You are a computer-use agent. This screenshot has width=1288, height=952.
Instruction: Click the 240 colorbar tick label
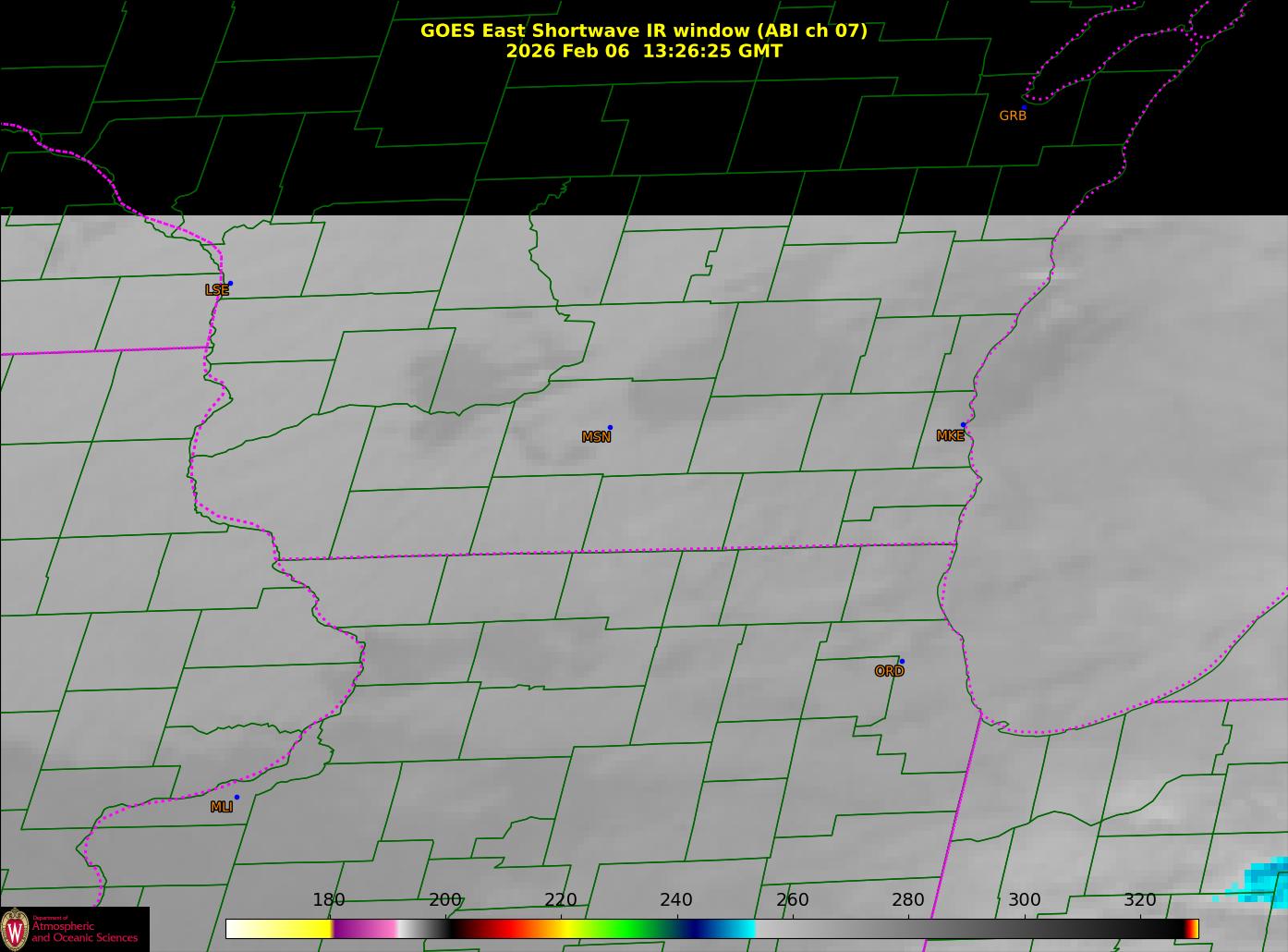pyautogui.click(x=676, y=900)
